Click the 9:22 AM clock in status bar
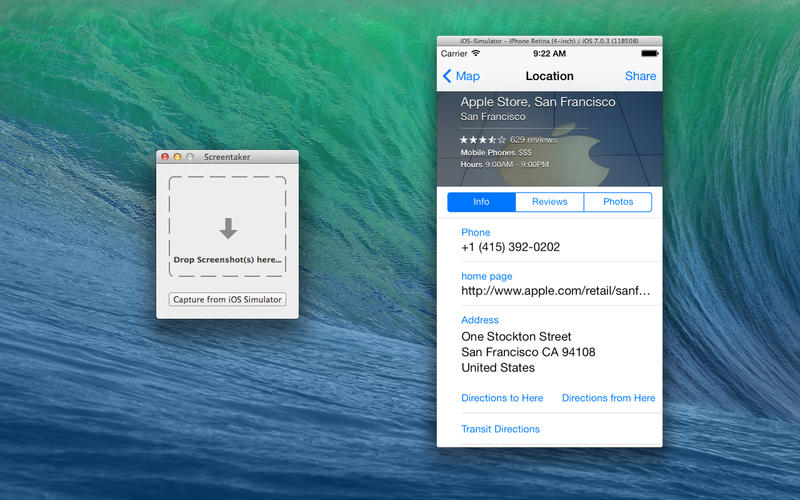This screenshot has height=500, width=800. pos(549,54)
